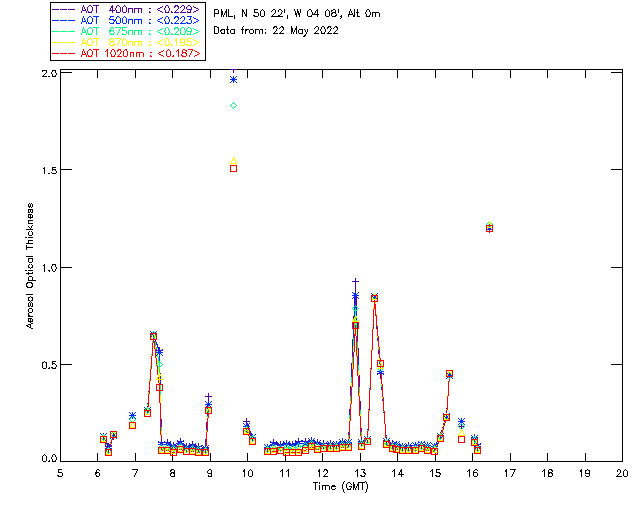
Task: Click the peak marker near 7.5 hours
Action: (153, 336)
